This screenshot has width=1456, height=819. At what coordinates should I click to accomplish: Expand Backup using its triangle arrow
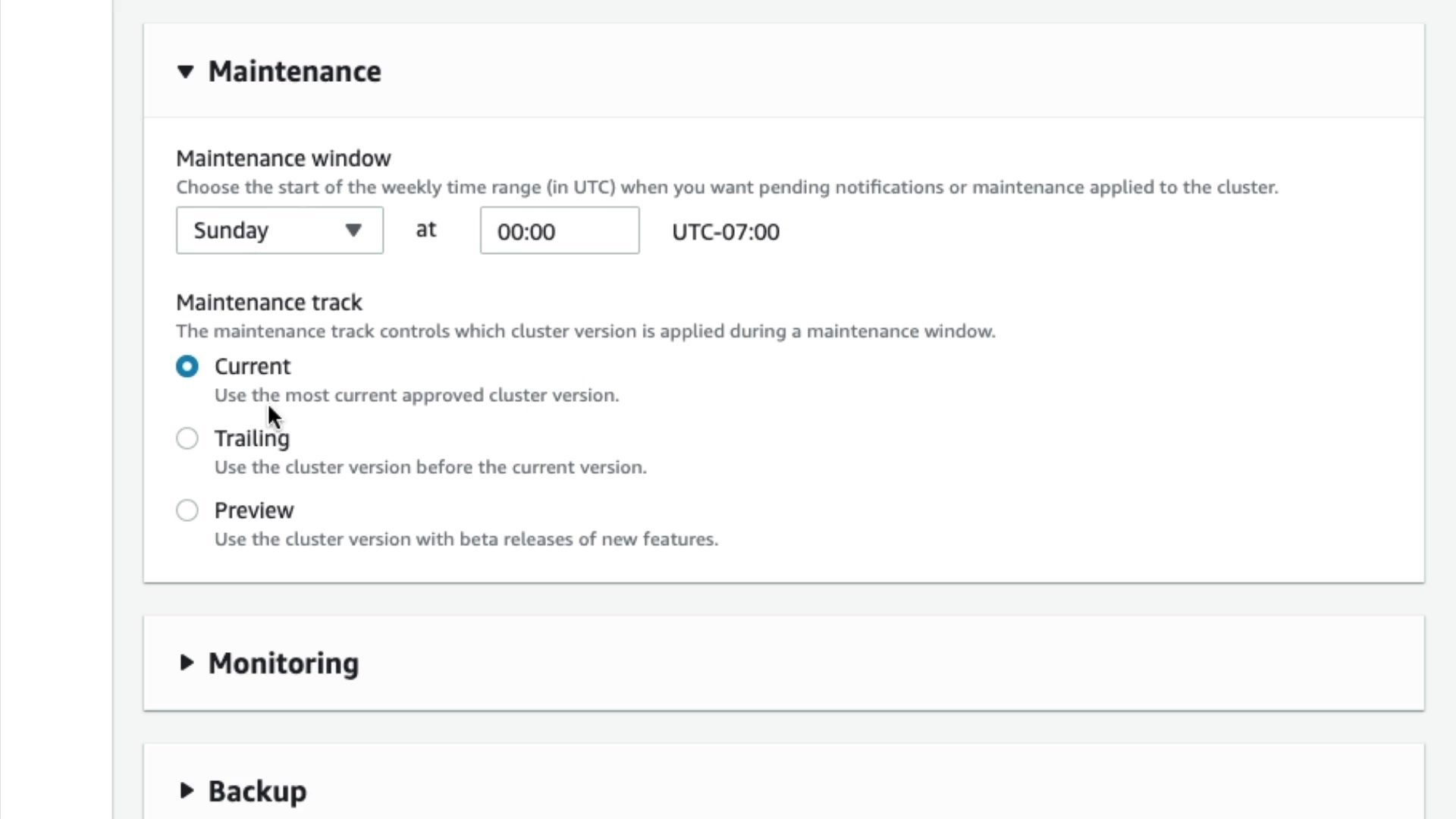pos(186,791)
